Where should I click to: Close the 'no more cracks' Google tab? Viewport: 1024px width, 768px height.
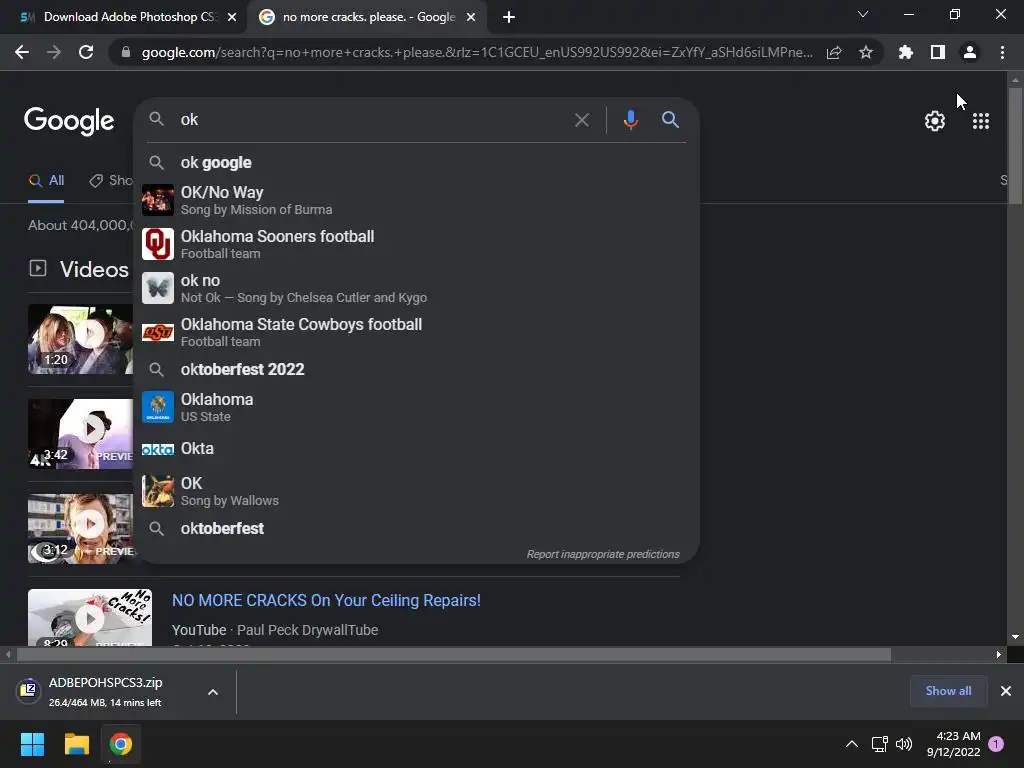(x=471, y=17)
